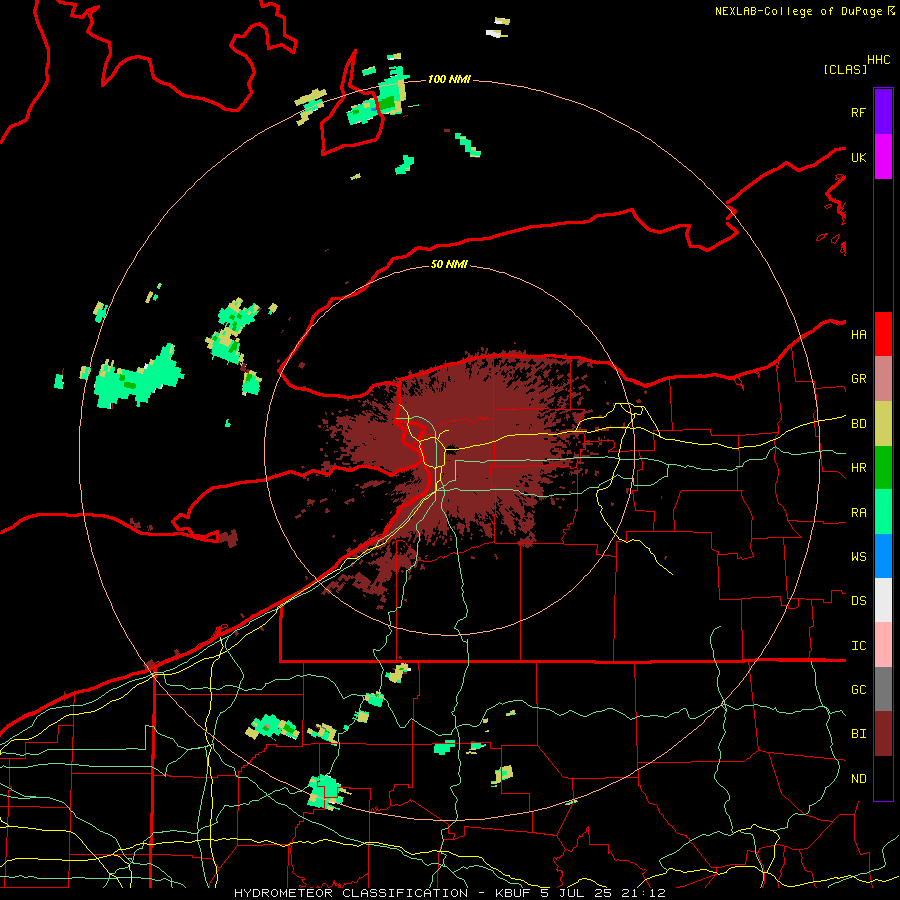Click the HR dark green legend swatch
The image size is (900, 900).
point(883,467)
